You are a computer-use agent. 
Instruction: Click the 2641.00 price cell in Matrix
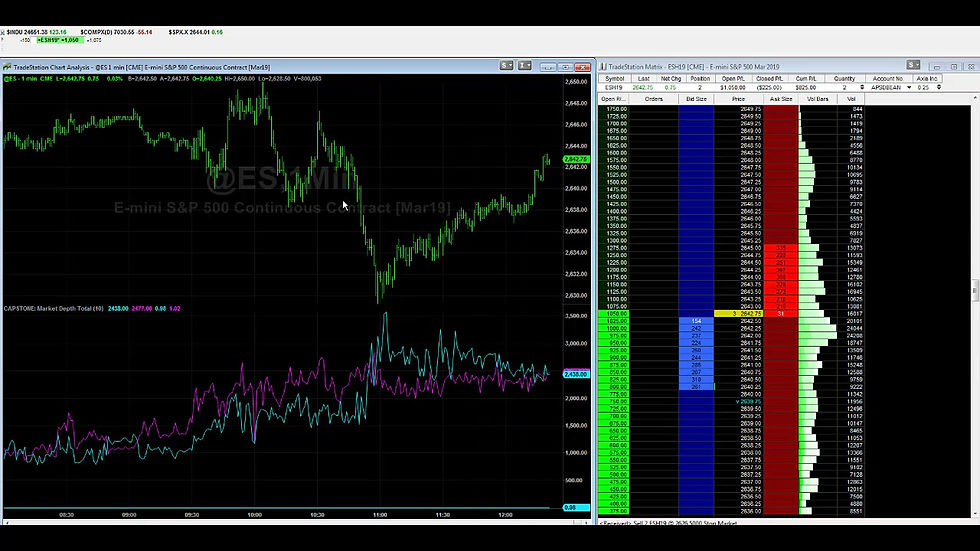(x=738, y=365)
